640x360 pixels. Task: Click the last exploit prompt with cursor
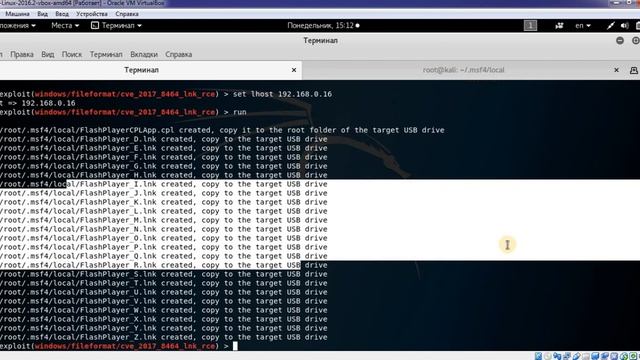pos(118,346)
